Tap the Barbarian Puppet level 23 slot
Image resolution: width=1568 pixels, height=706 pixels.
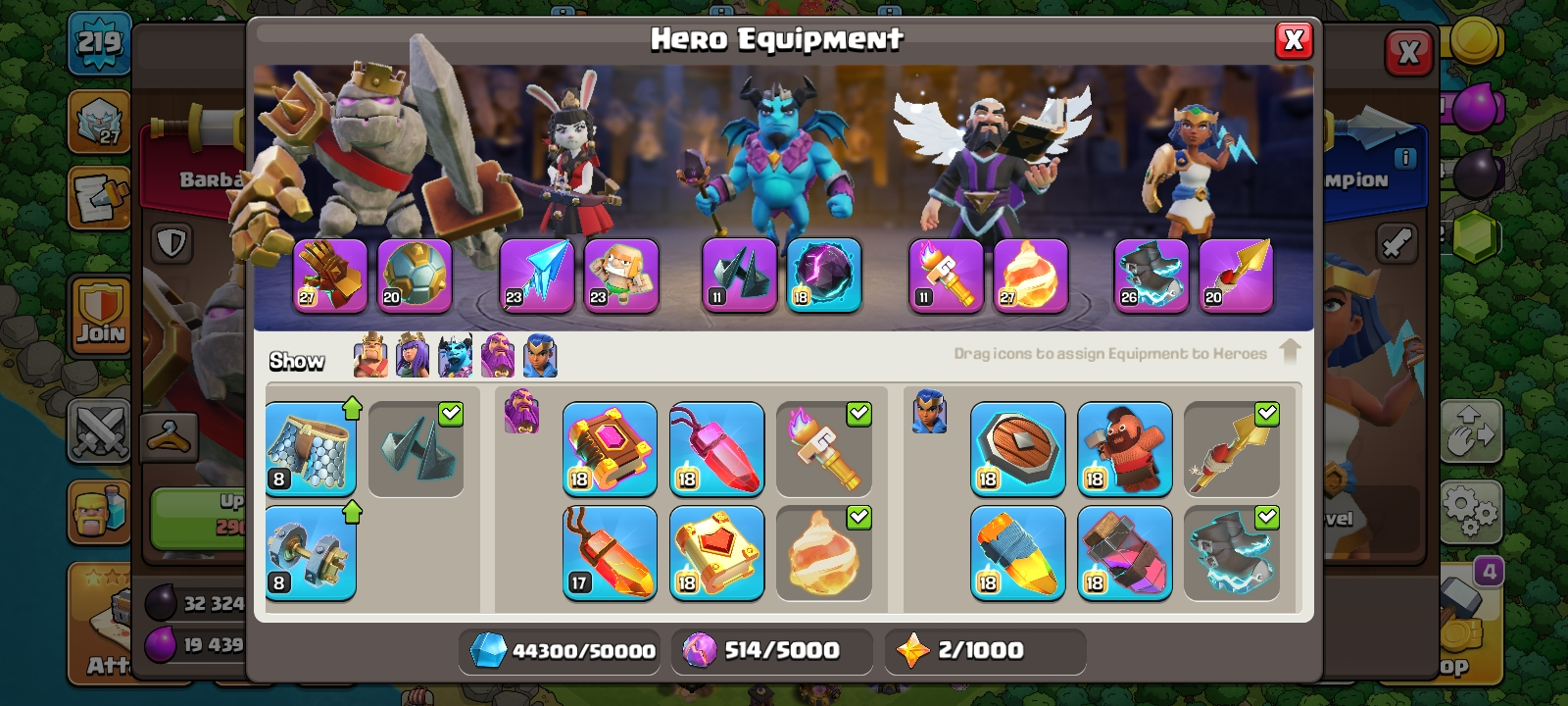coord(621,276)
